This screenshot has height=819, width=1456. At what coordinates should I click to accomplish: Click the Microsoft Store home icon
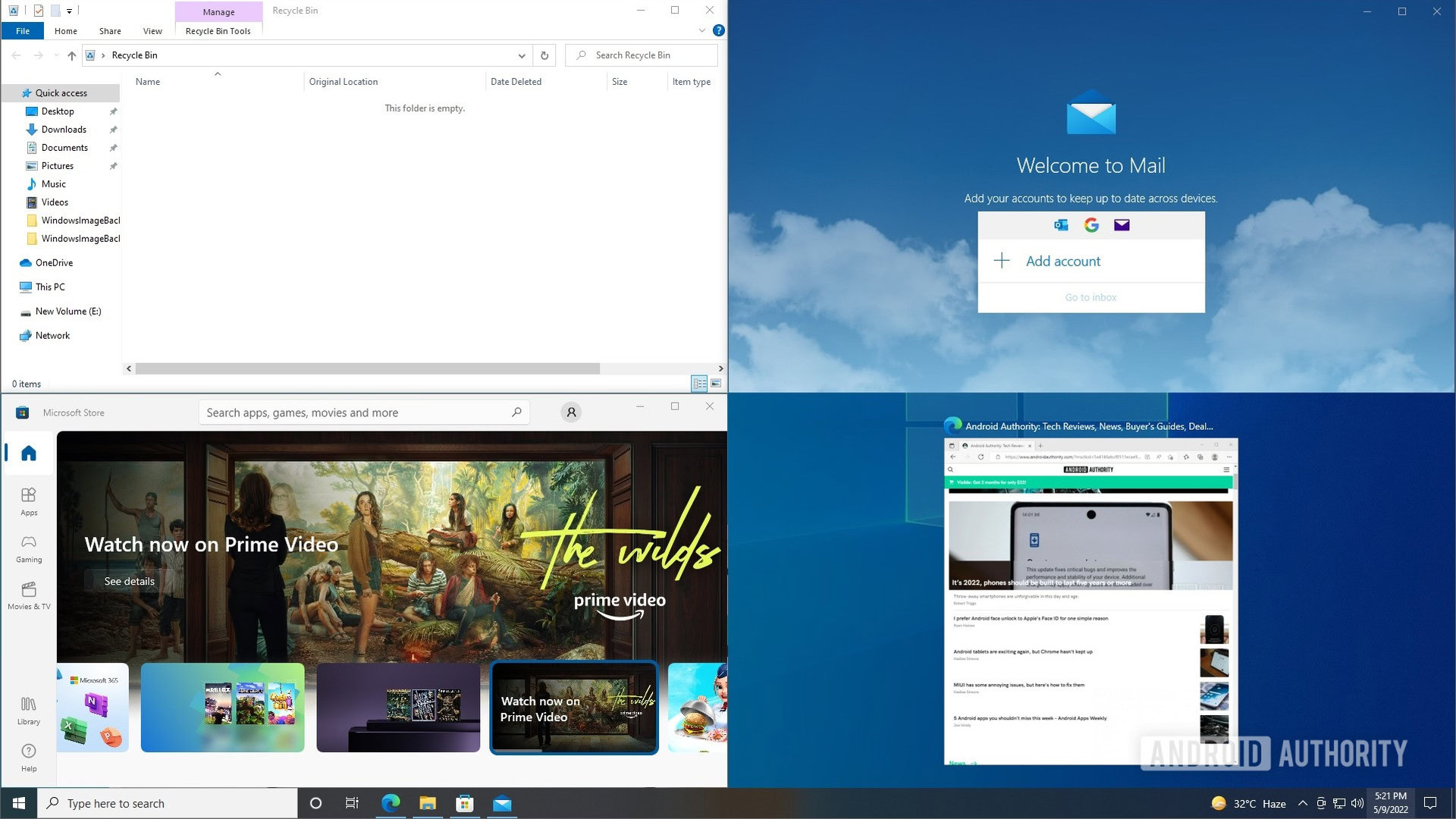[x=28, y=452]
